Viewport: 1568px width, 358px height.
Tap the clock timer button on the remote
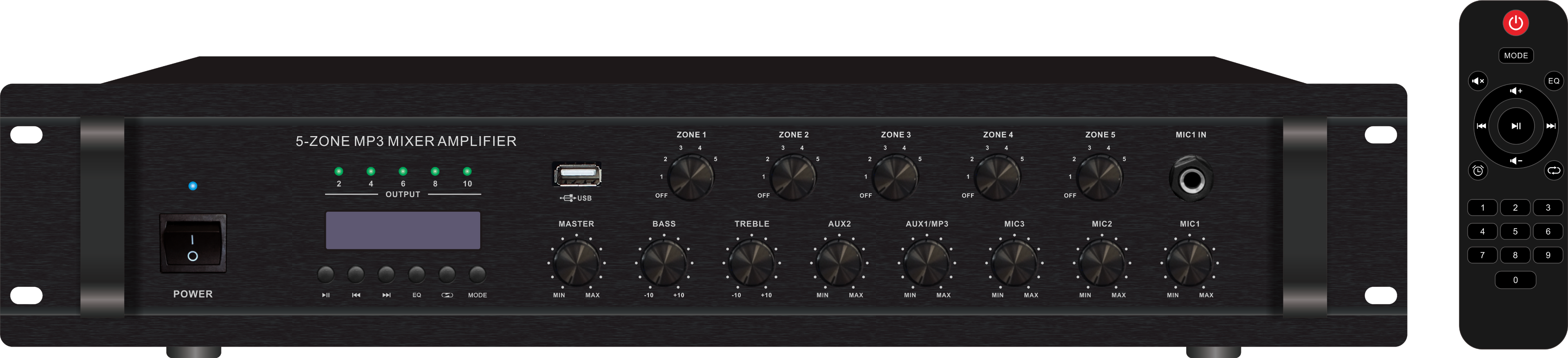point(1478,170)
